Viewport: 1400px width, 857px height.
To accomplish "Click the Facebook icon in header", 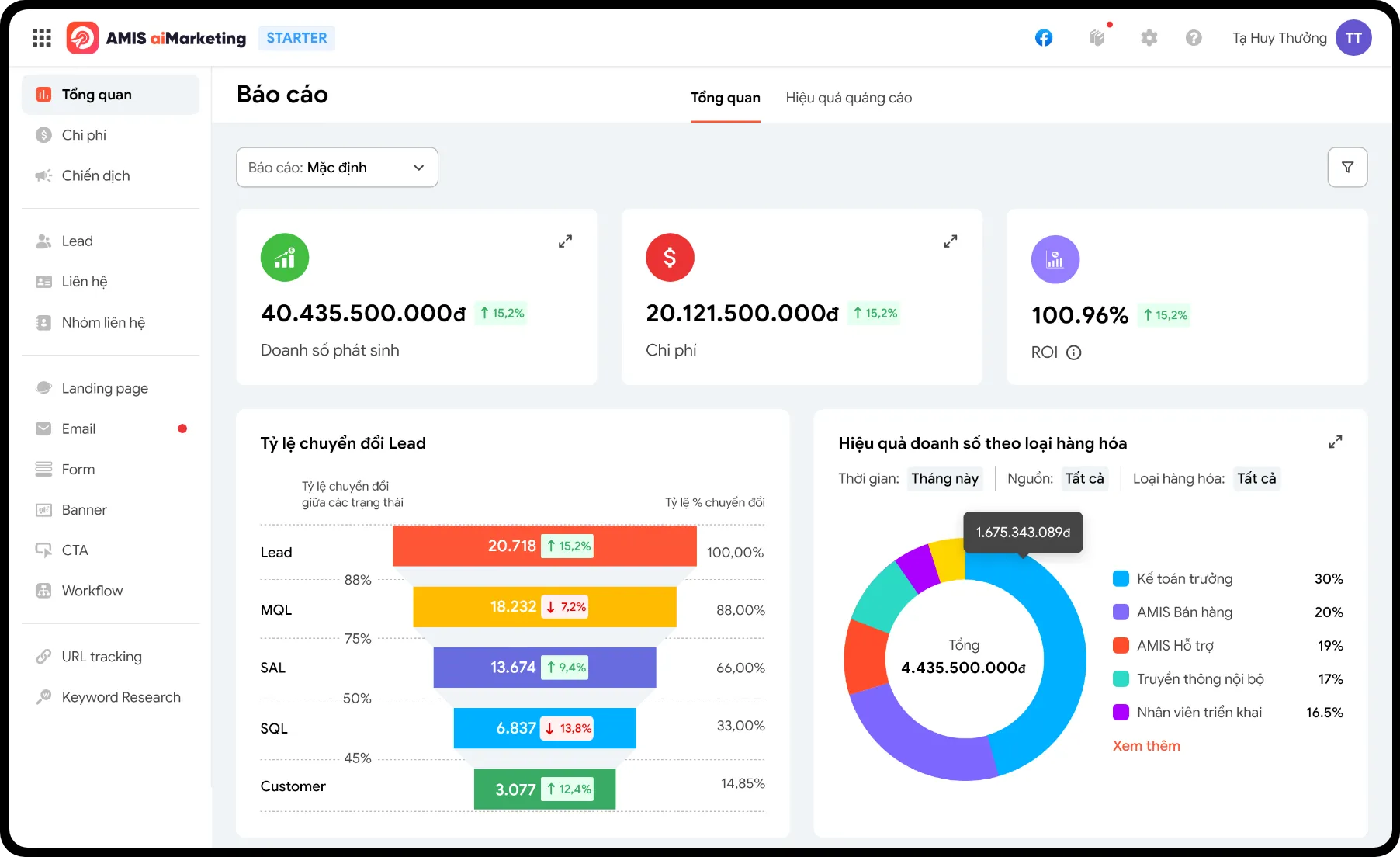I will [x=1044, y=38].
